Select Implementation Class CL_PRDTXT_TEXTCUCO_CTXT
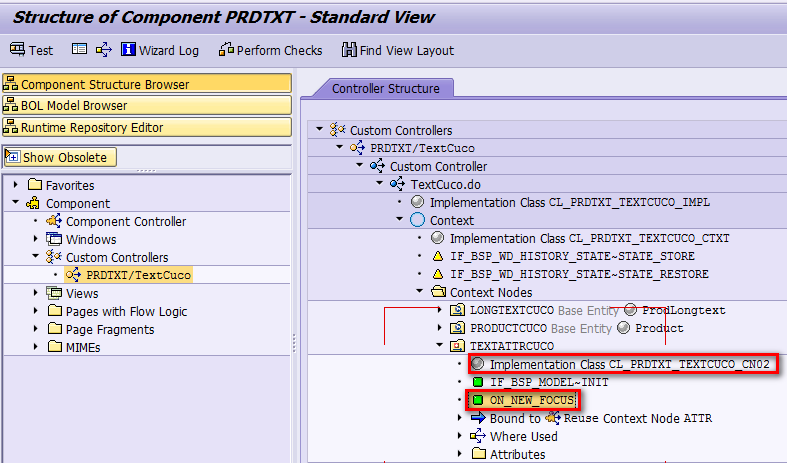 pos(589,239)
